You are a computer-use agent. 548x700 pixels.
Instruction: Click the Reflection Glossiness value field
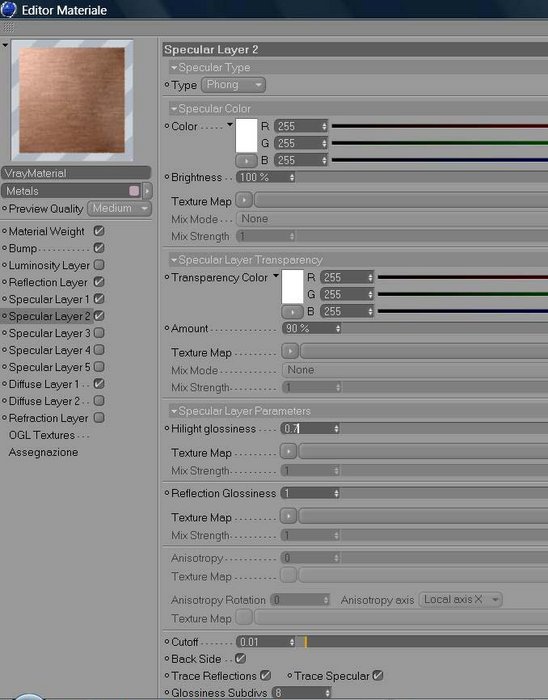(x=310, y=493)
